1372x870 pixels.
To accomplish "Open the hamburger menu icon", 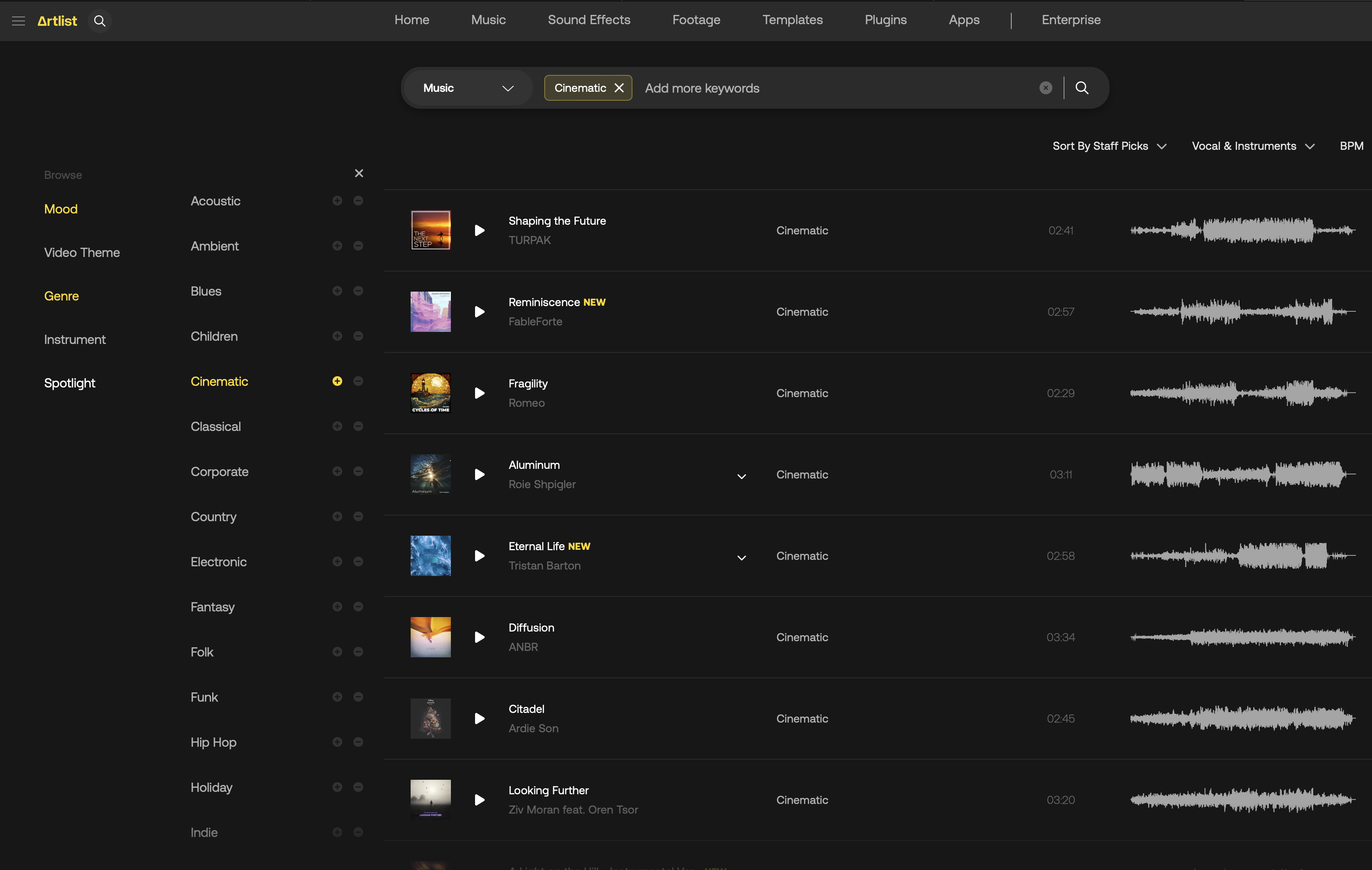I will pyautogui.click(x=18, y=21).
